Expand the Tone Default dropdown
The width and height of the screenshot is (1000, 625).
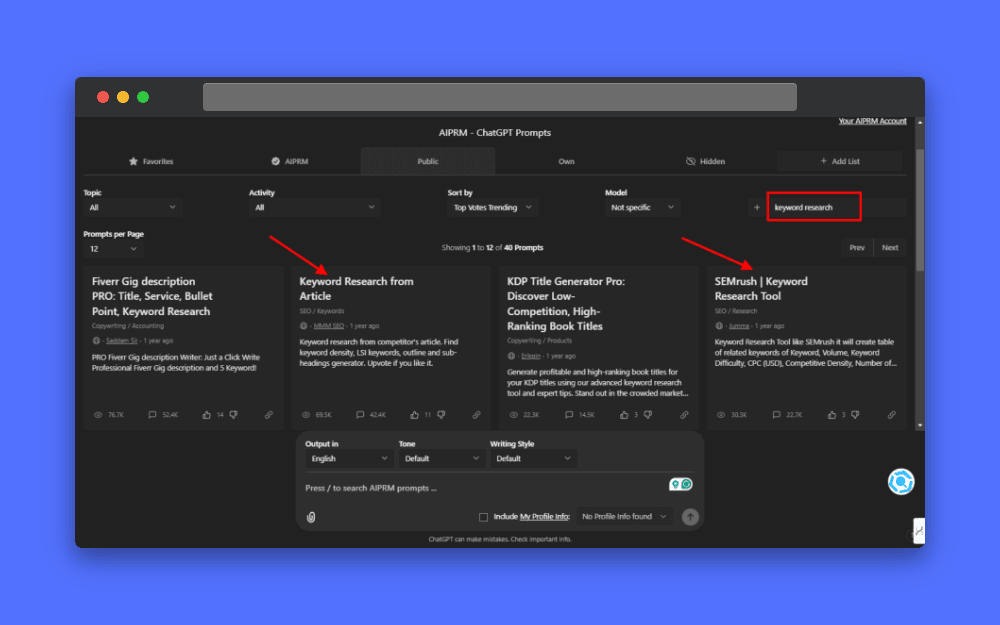click(441, 459)
